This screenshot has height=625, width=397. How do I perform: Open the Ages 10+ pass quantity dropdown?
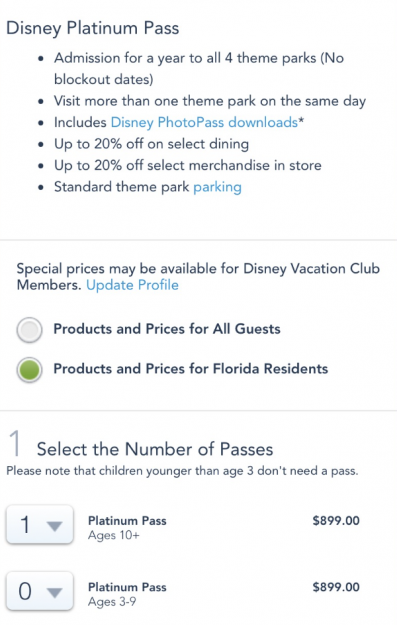click(40, 525)
